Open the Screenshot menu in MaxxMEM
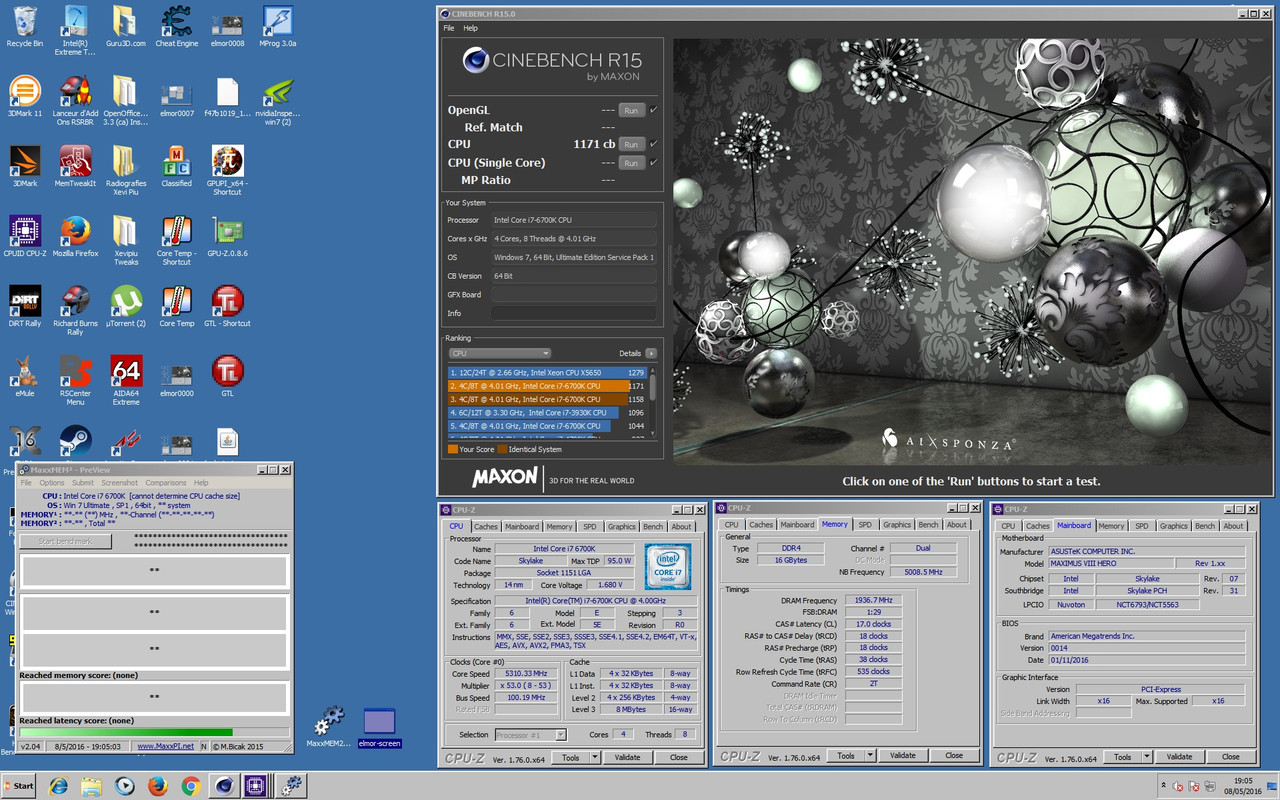 120,483
